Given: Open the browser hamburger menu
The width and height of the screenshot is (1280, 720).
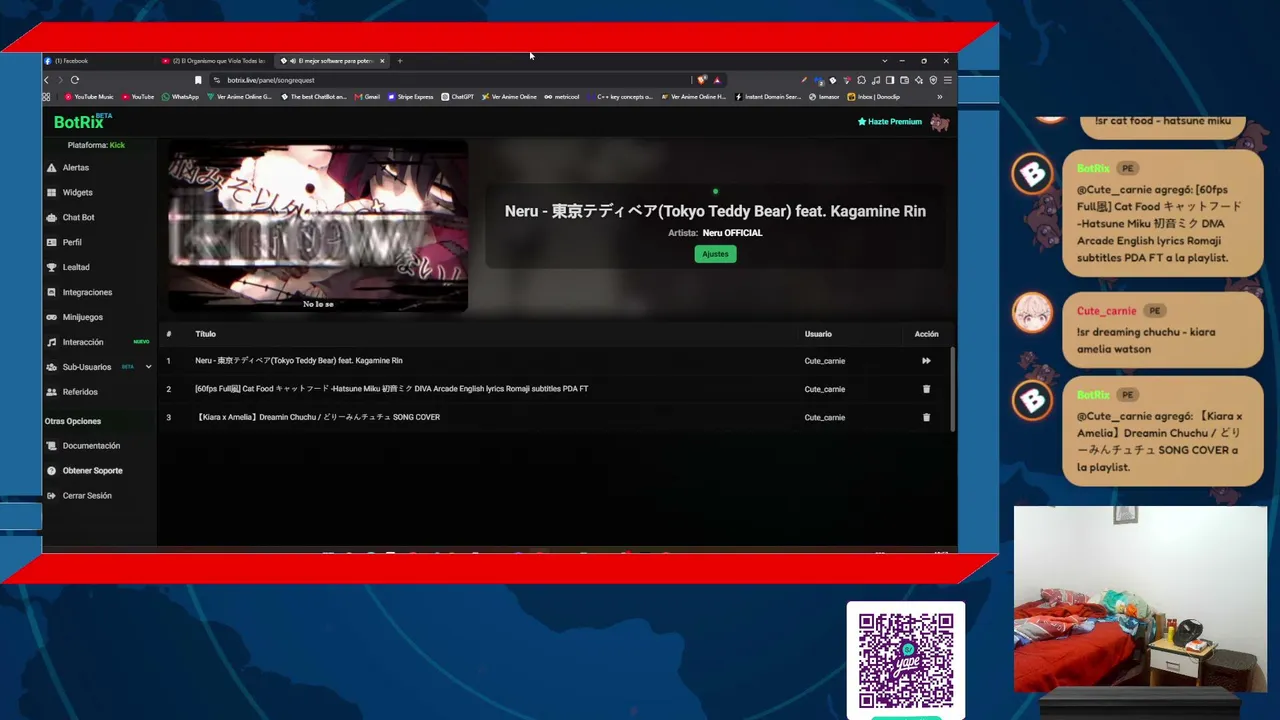Looking at the screenshot, I should pyautogui.click(x=947, y=80).
